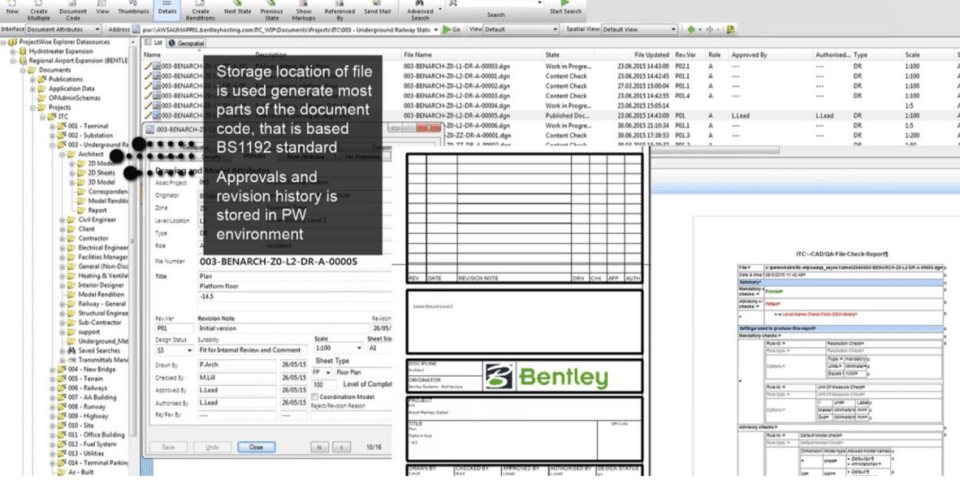
Task: Select the Details view button
Action: point(167,8)
